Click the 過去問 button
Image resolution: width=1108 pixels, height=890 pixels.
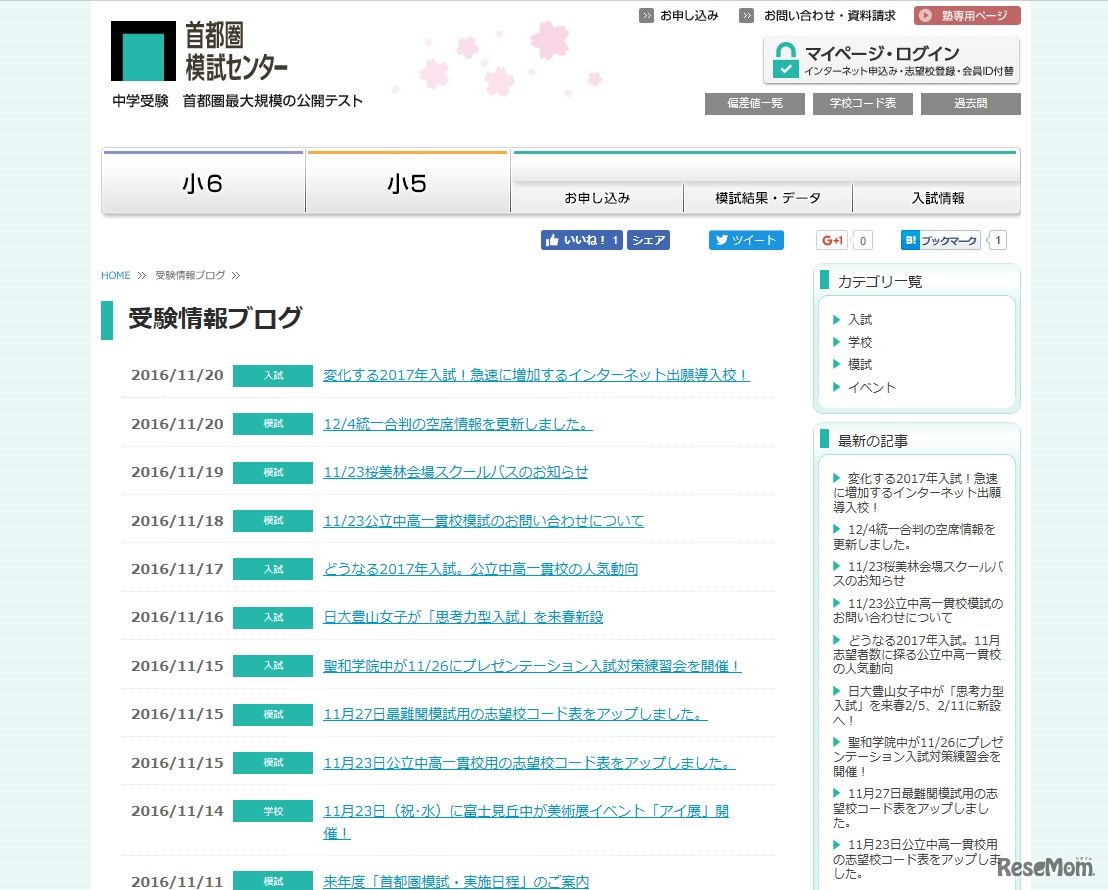(x=970, y=104)
